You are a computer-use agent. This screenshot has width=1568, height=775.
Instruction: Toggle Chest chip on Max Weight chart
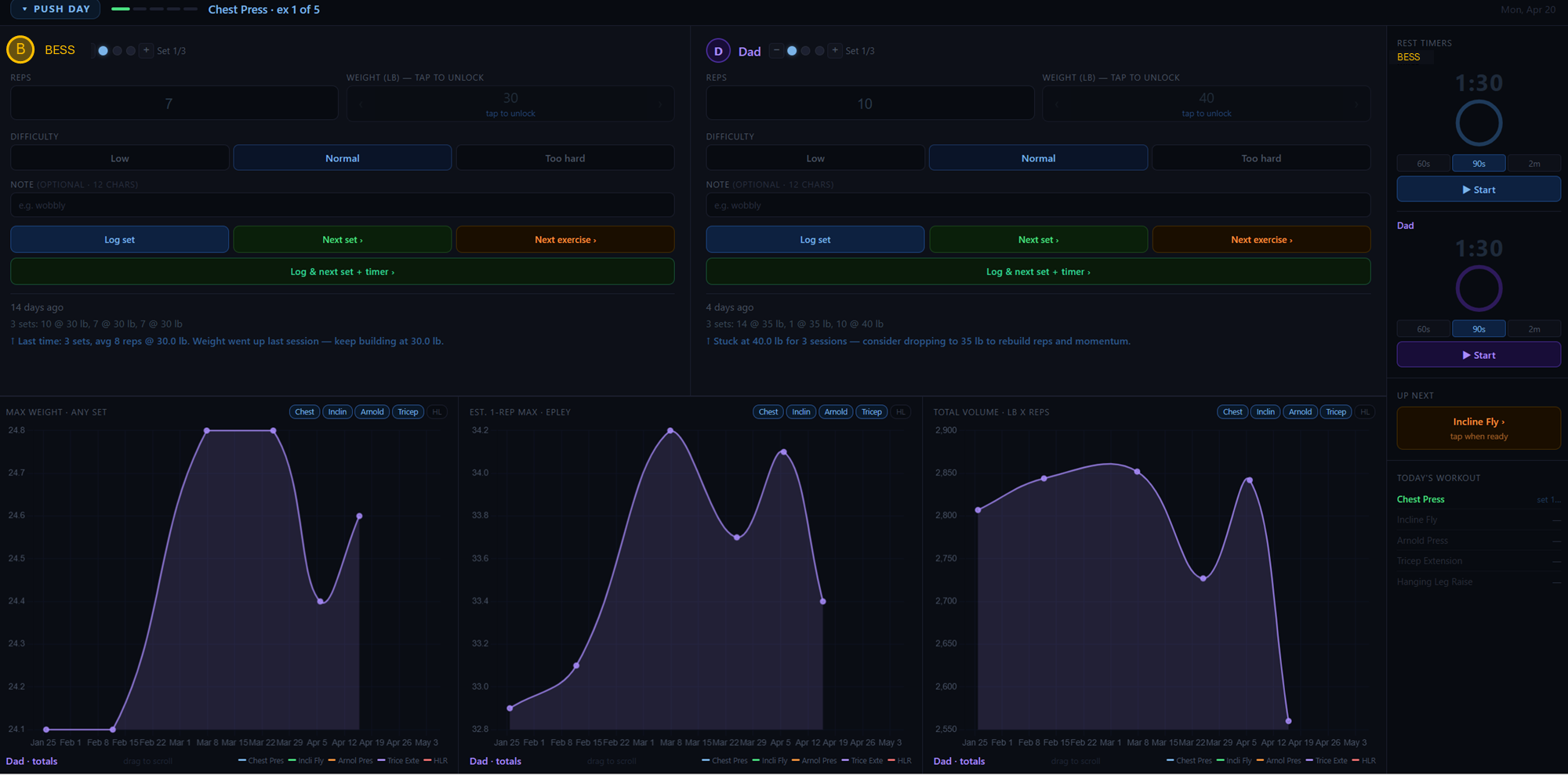[x=304, y=412]
